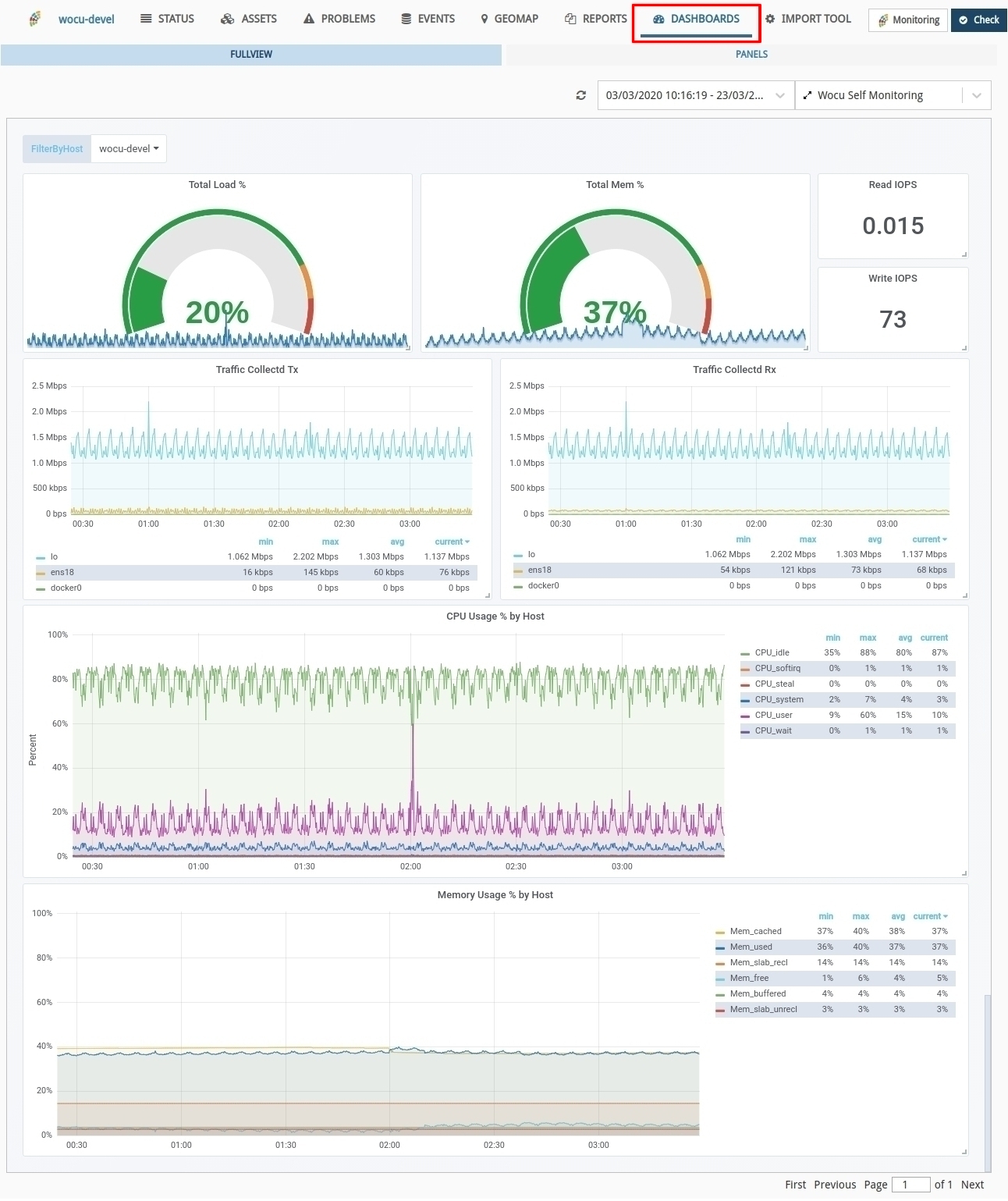Click CPU_softirq orange color swatch
This screenshot has height=1201, width=1008.
pyautogui.click(x=745, y=670)
